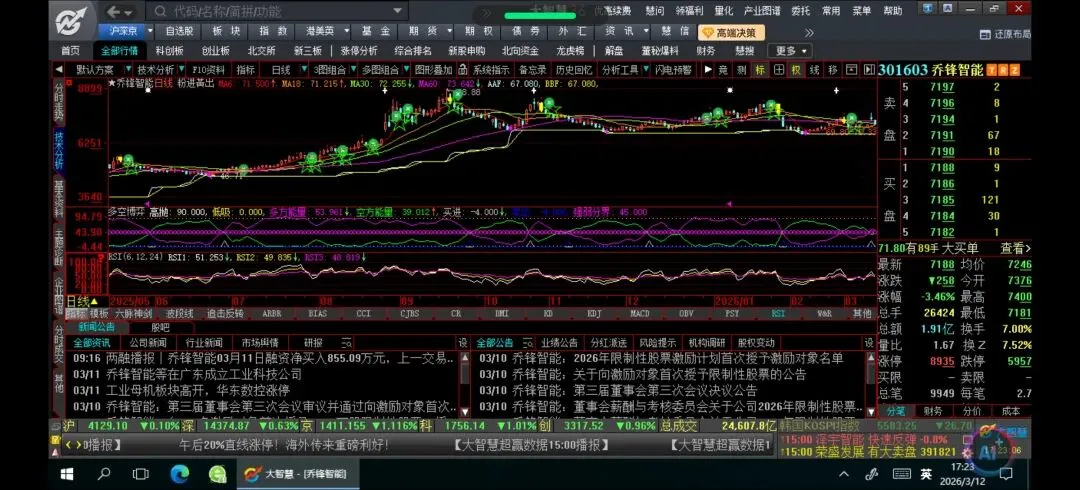Click the 测 toolbar icon
The width and height of the screenshot is (1080, 490).
click(x=741, y=70)
